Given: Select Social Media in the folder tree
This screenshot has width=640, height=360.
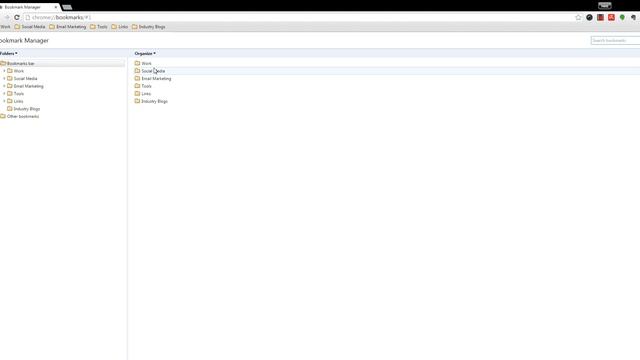Looking at the screenshot, I should pyautogui.click(x=22, y=78).
